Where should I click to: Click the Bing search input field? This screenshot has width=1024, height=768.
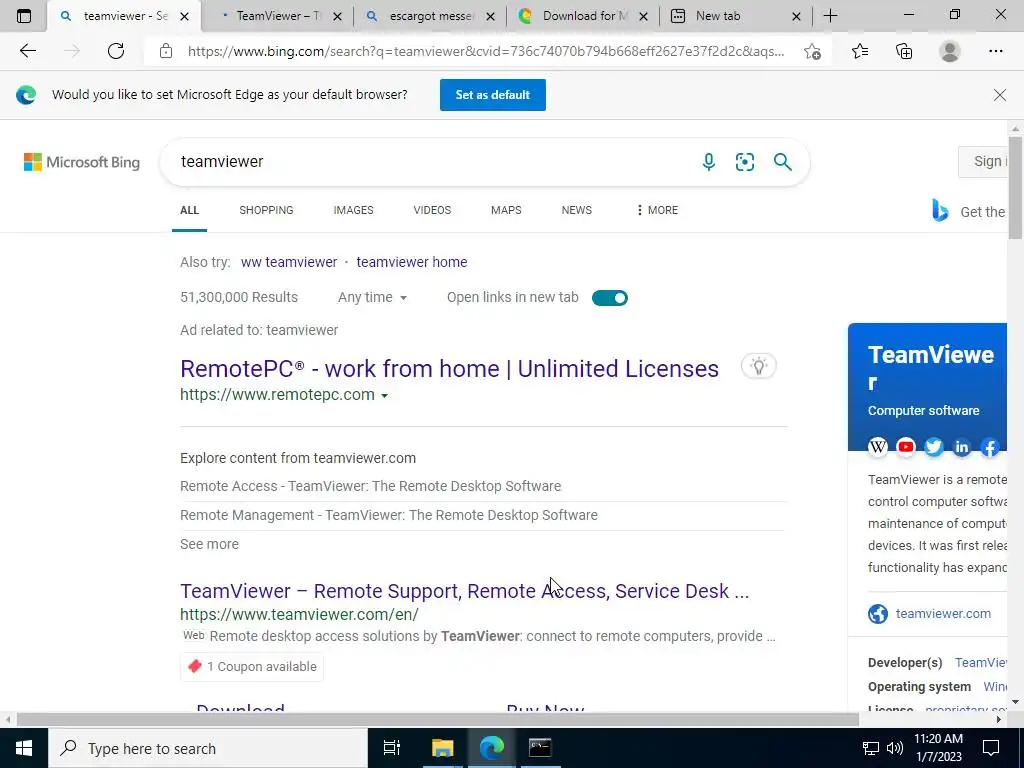(431, 161)
